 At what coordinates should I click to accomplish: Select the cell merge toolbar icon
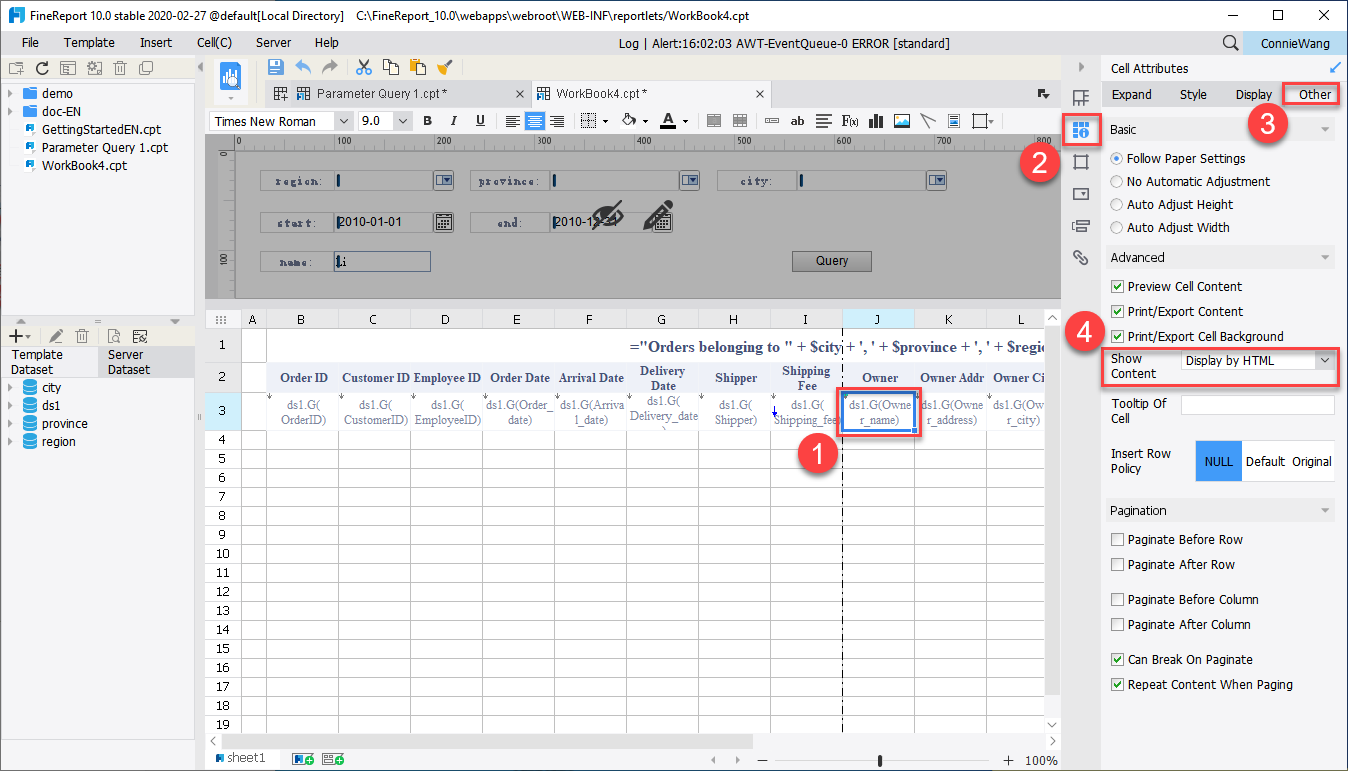(x=714, y=121)
